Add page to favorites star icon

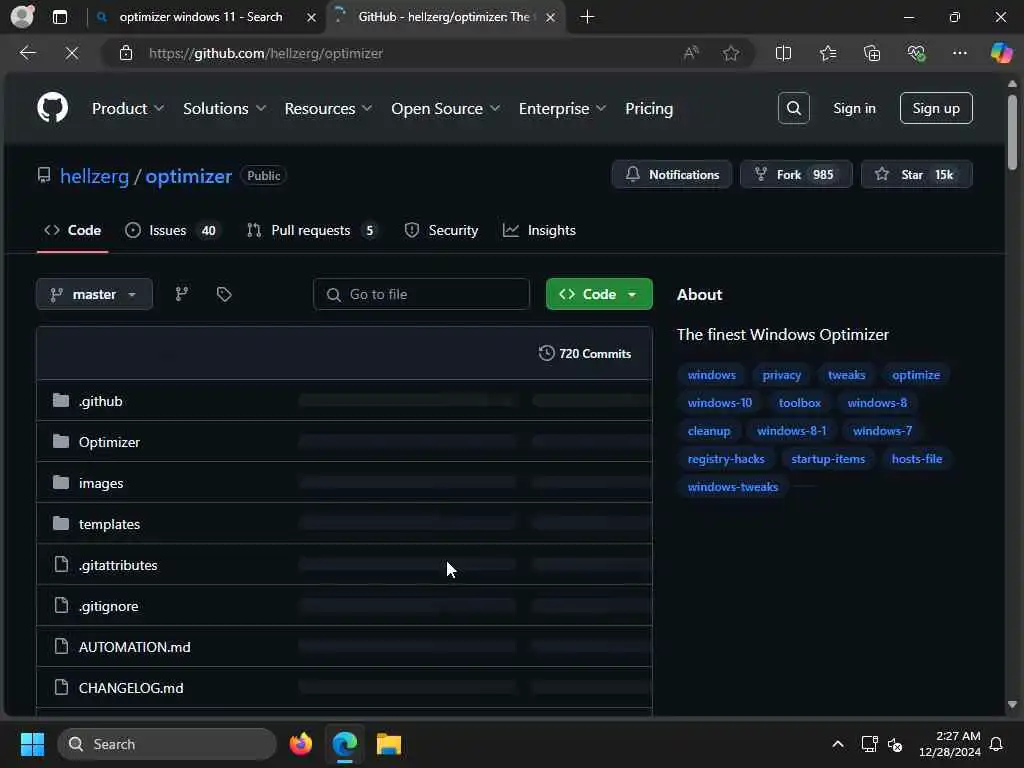tap(731, 53)
